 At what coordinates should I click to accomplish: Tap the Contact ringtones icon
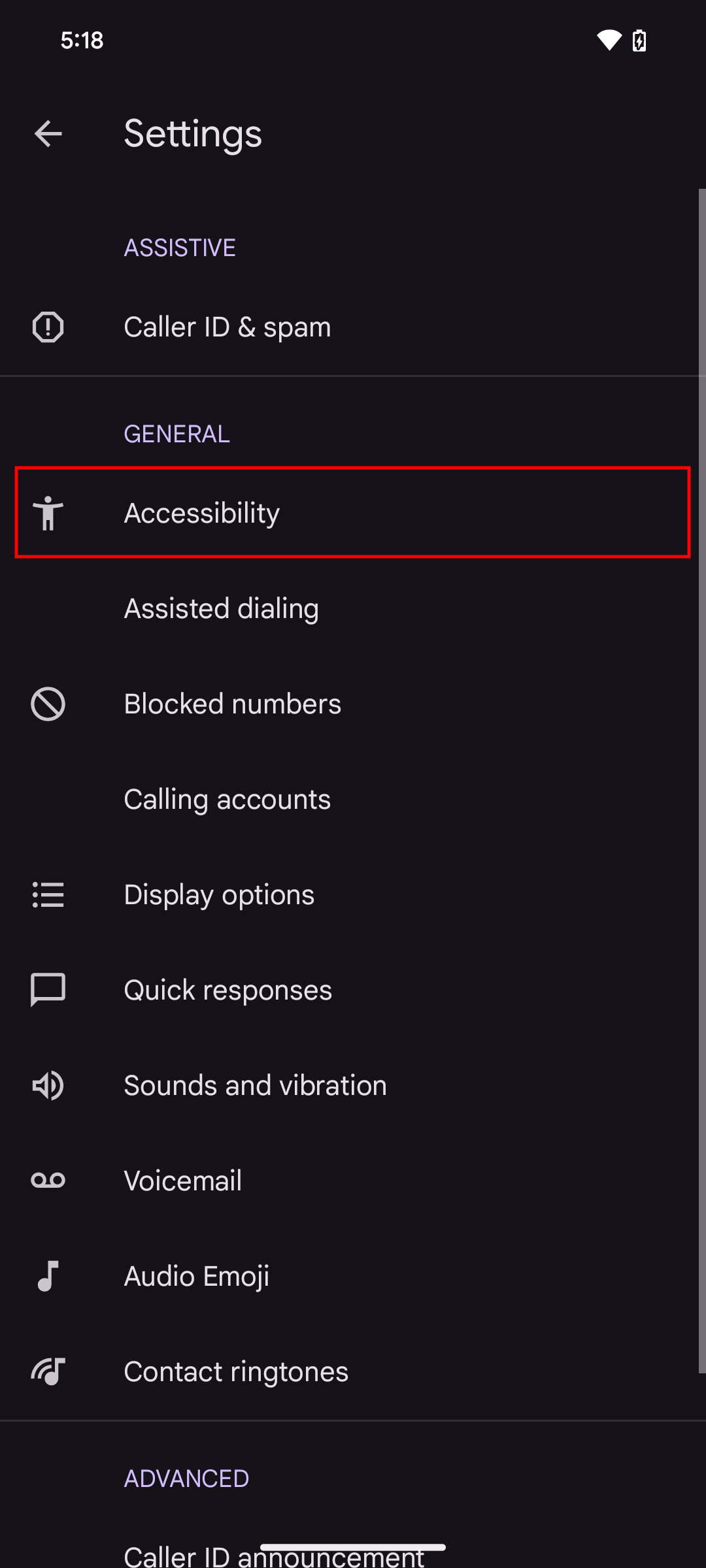click(x=48, y=1371)
